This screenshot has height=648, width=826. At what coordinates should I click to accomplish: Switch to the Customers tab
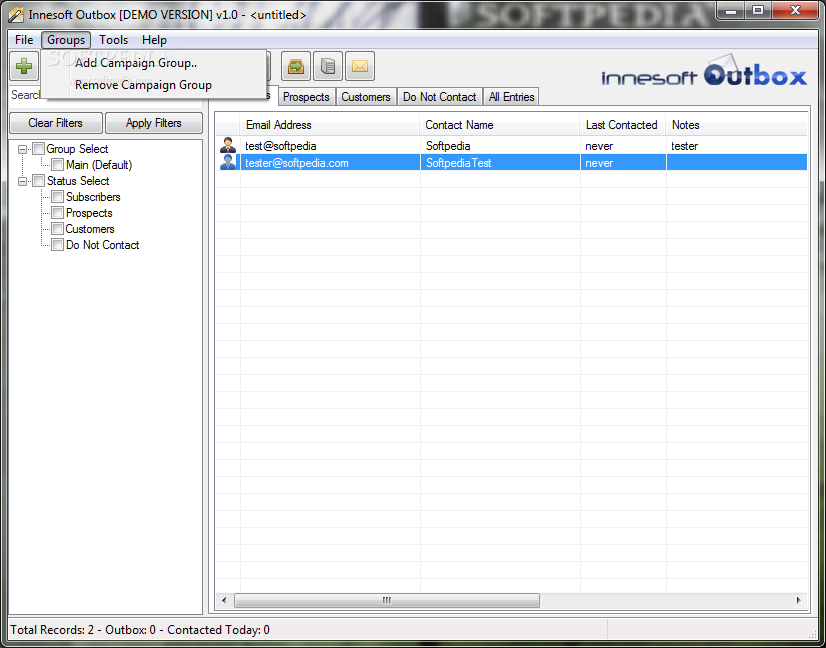coord(366,97)
